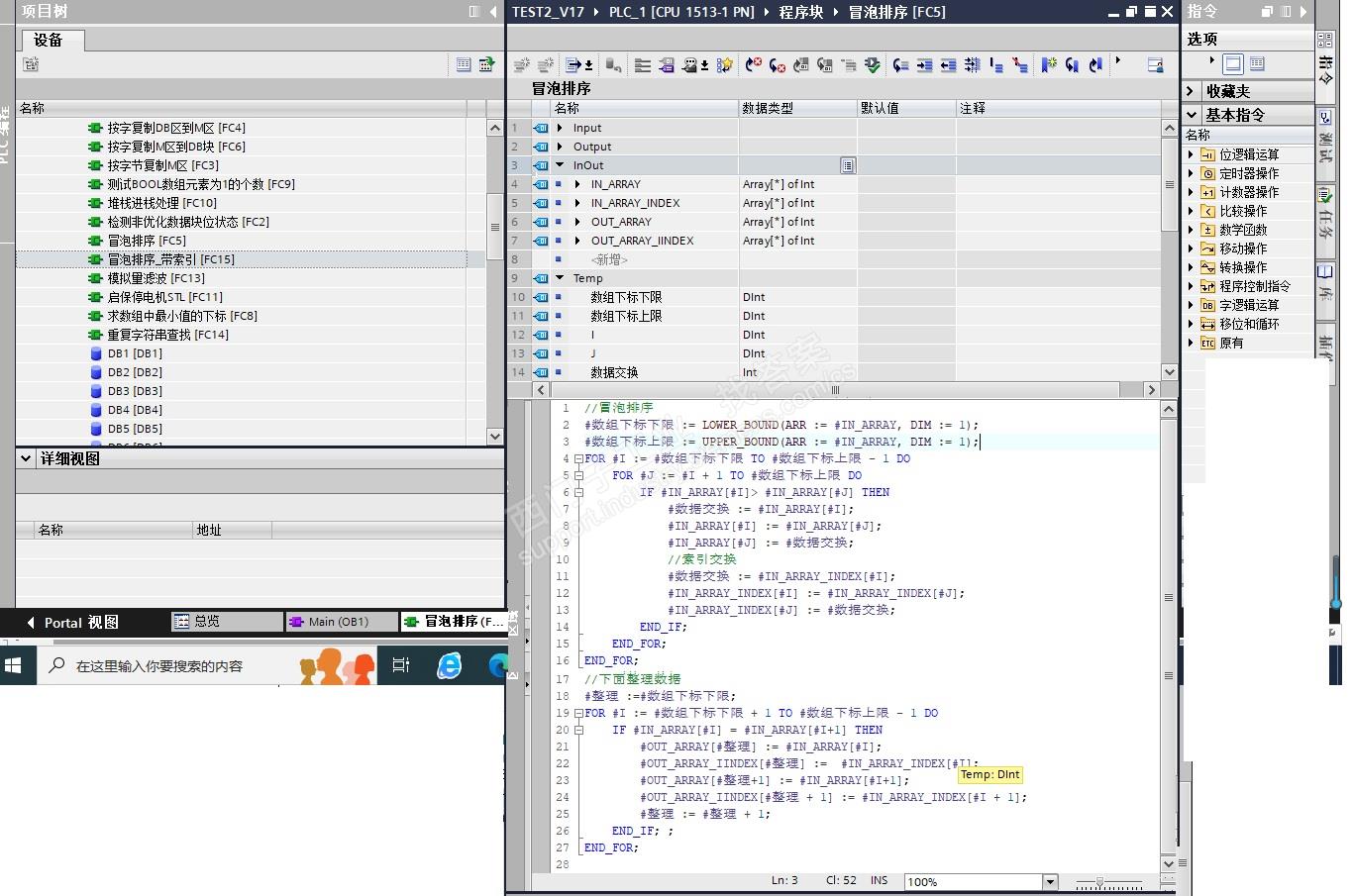
Task: Open Task View on the taskbar
Action: pos(401,665)
